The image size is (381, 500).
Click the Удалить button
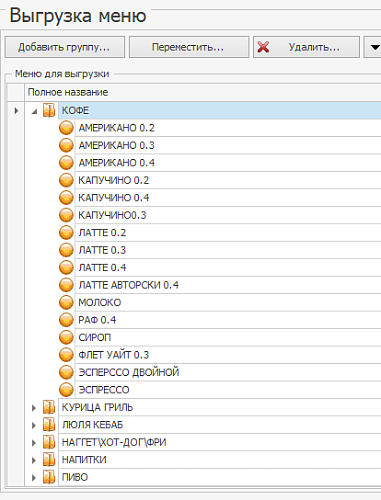point(306,47)
